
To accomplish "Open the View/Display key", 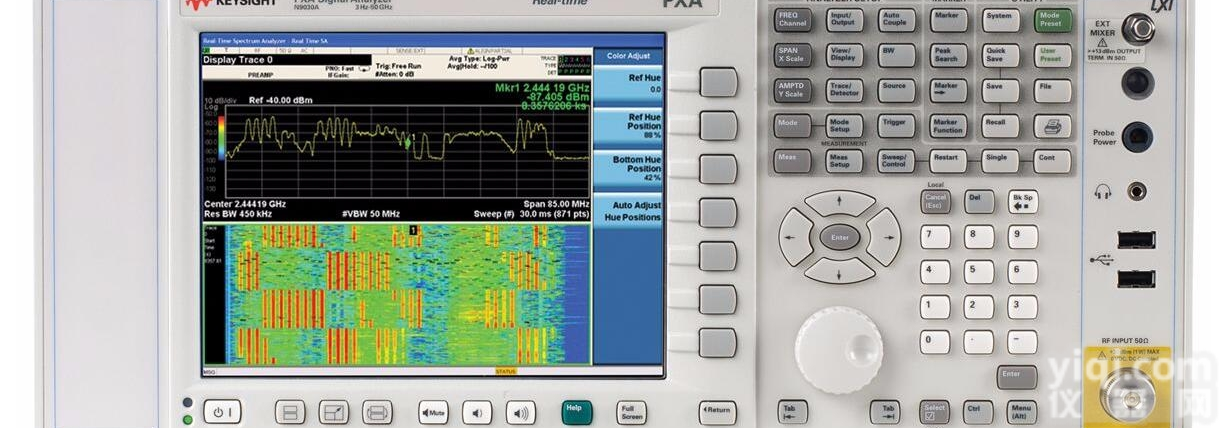I will (x=841, y=55).
